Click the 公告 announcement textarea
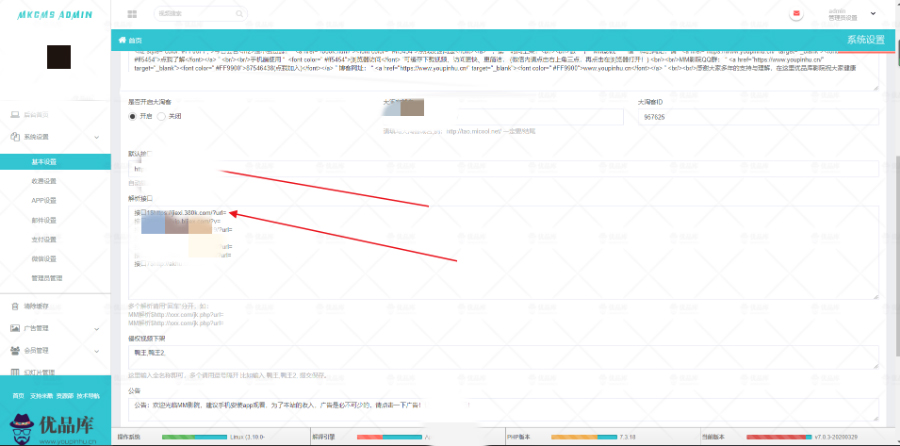The height and width of the screenshot is (446, 900). pyautogui.click(x=503, y=410)
